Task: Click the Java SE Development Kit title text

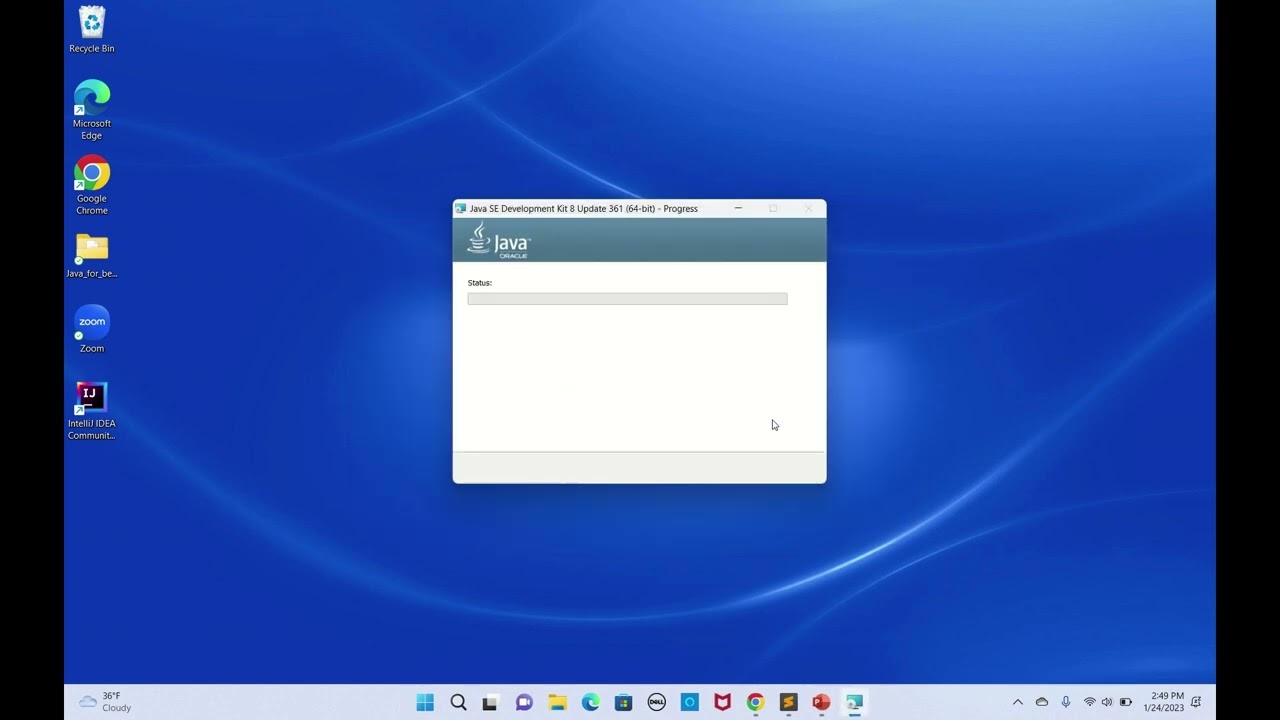Action: point(584,209)
